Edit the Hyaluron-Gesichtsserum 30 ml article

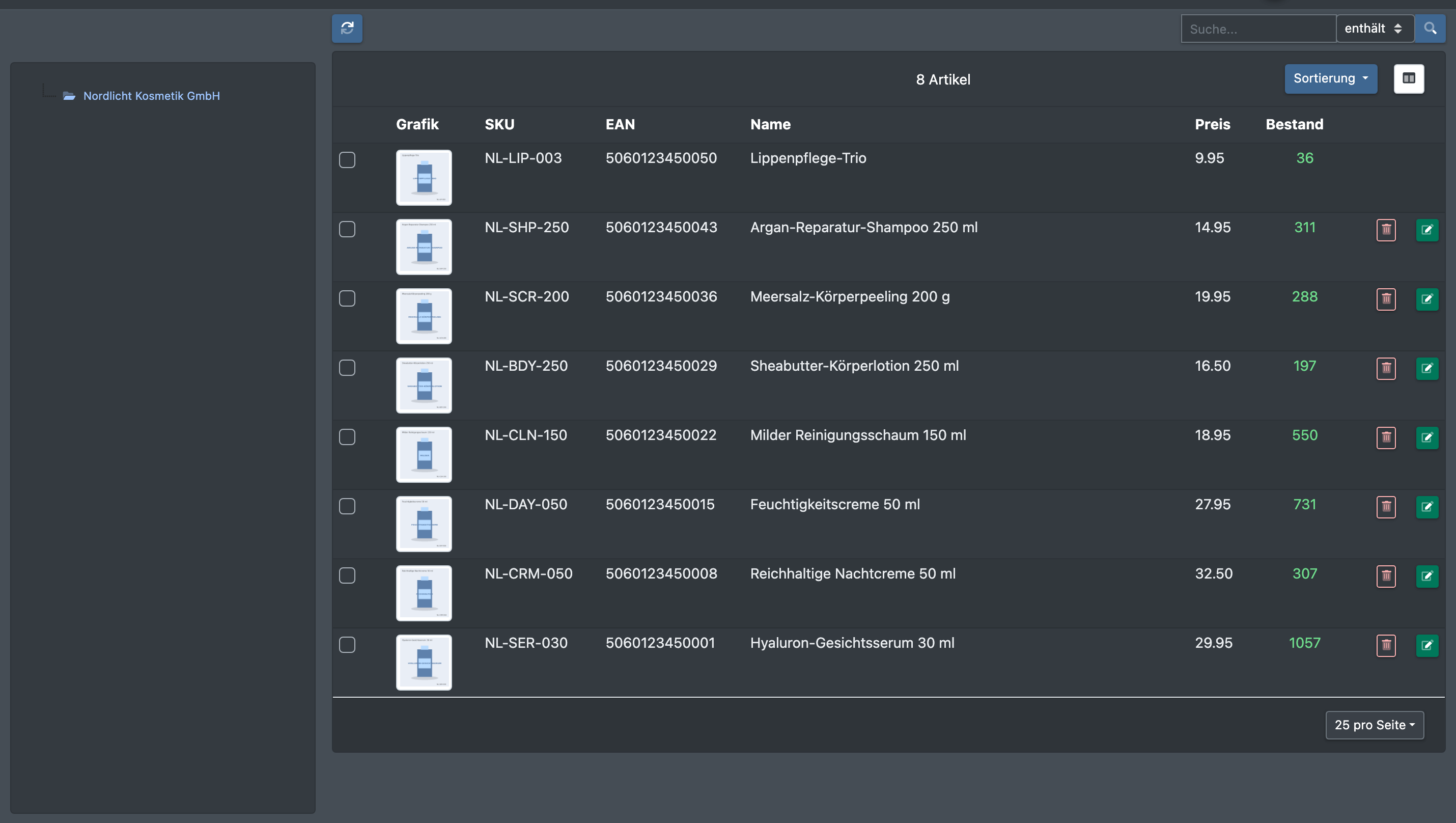point(1427,645)
